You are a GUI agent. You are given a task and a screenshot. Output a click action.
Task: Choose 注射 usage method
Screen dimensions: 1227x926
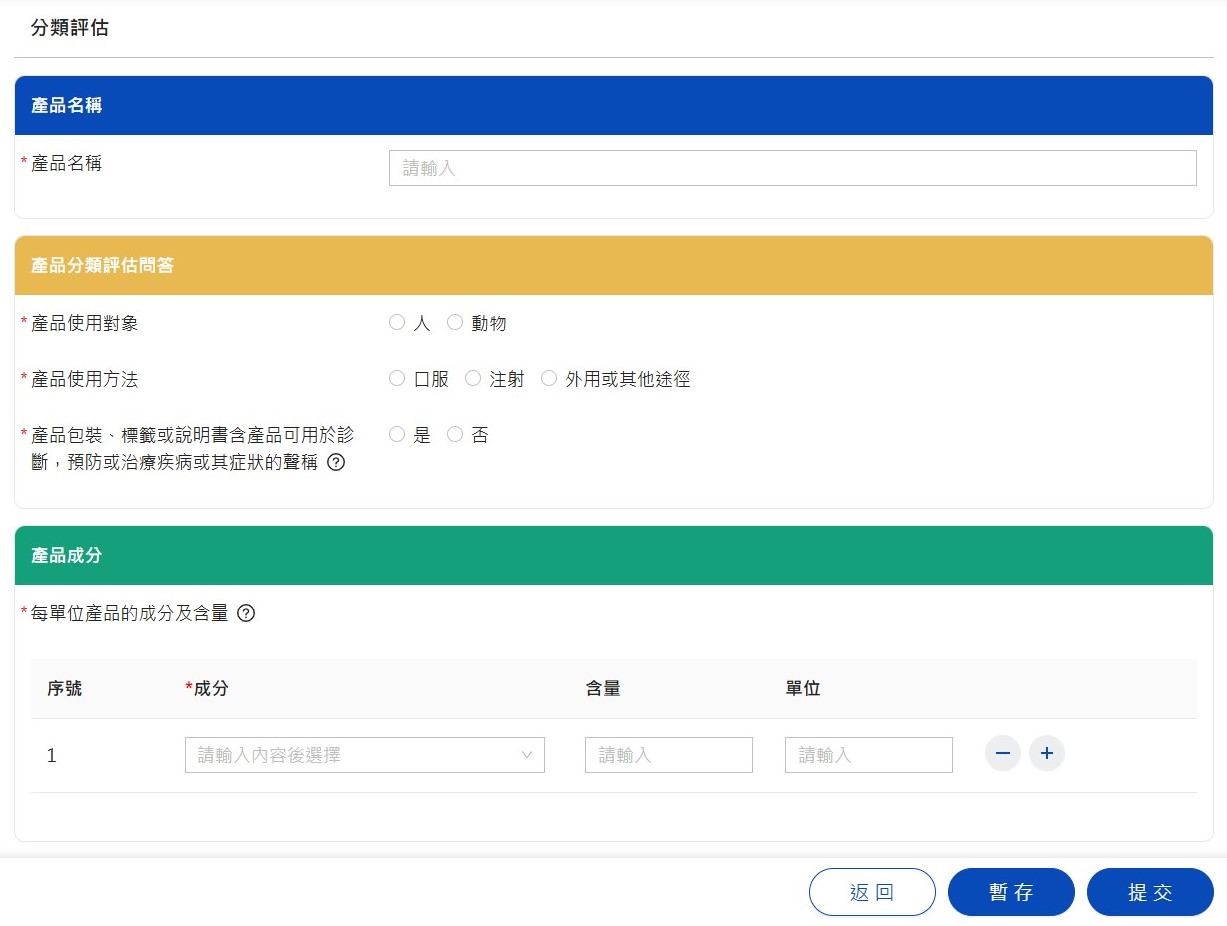(474, 379)
